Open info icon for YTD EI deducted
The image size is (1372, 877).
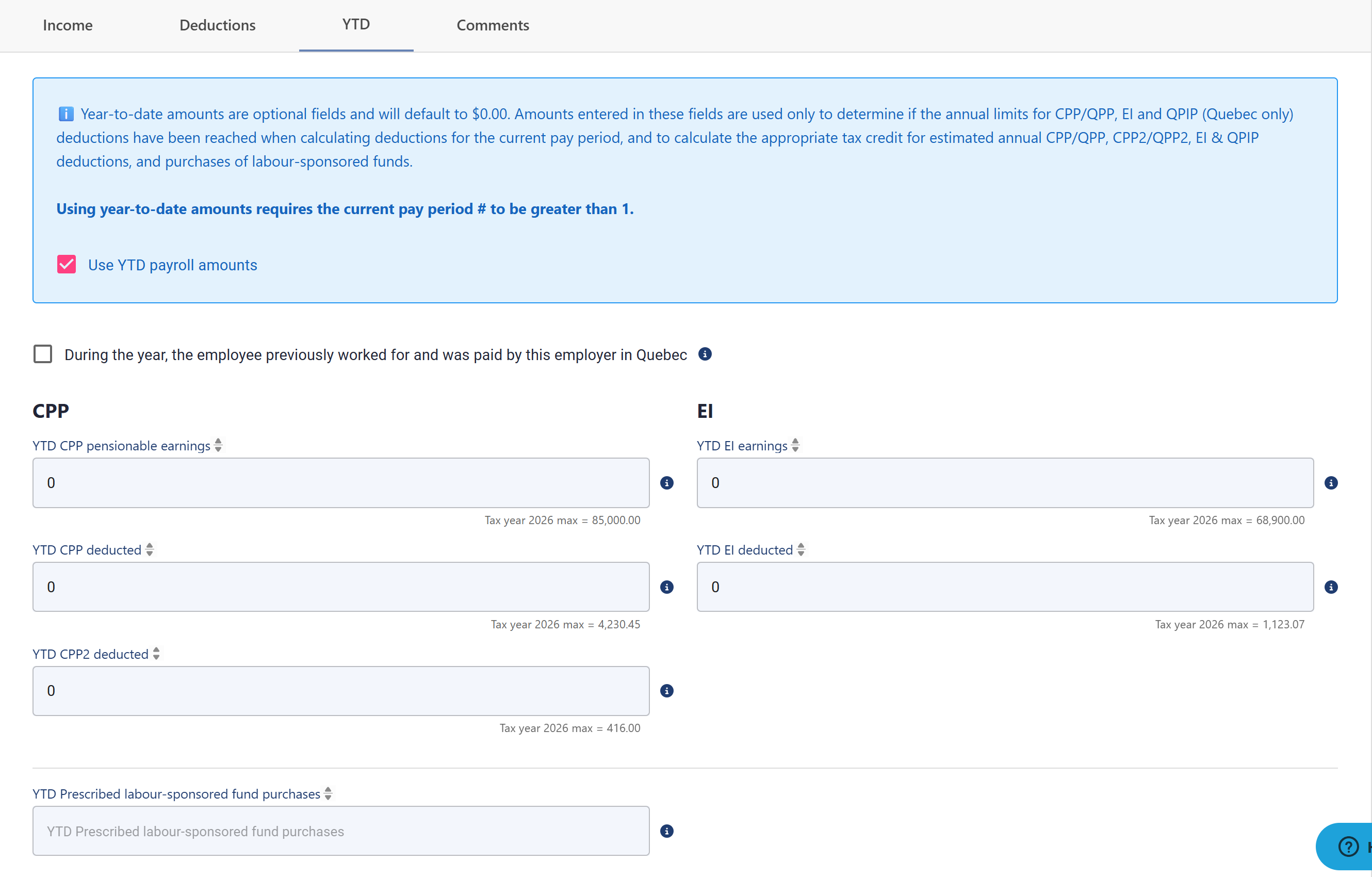[1331, 587]
